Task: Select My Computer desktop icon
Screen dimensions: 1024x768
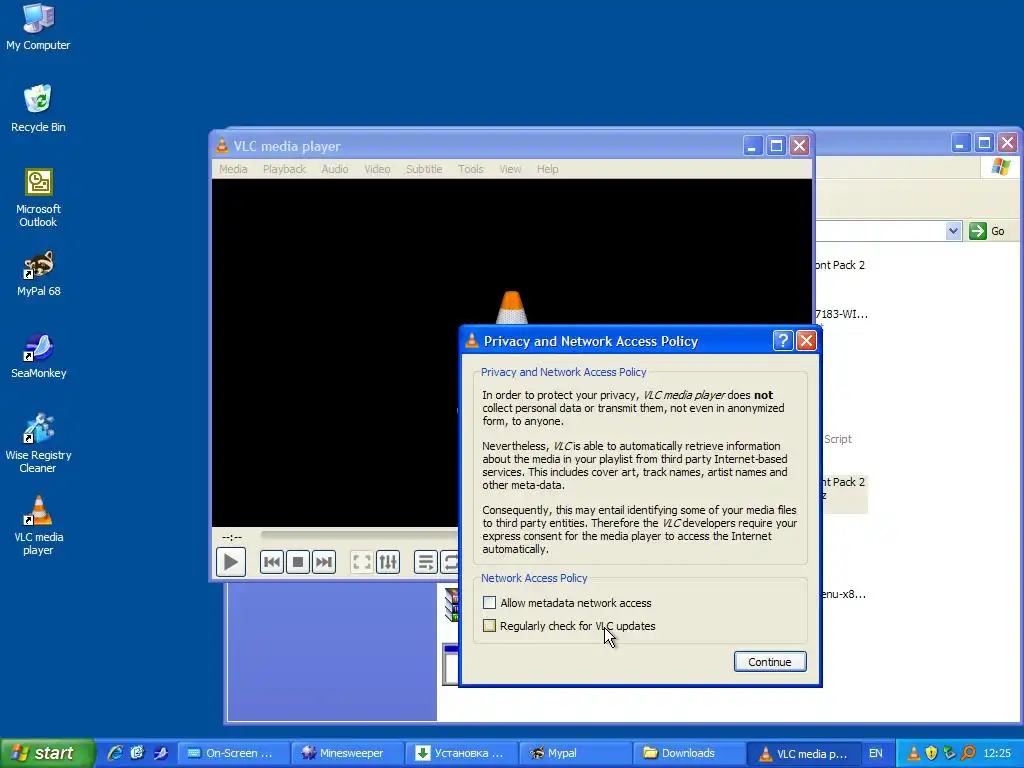Action: pos(38,27)
